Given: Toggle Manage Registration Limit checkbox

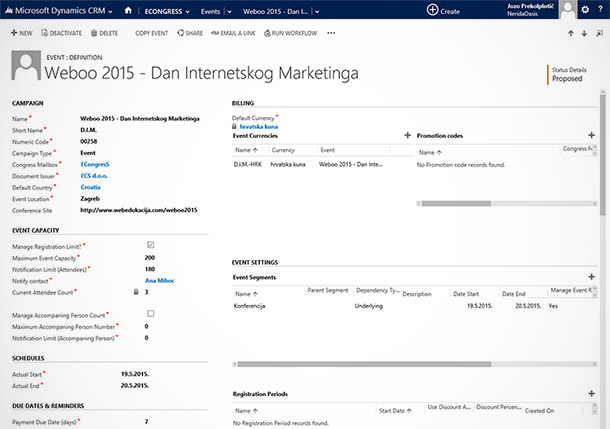Looking at the screenshot, I should point(151,245).
